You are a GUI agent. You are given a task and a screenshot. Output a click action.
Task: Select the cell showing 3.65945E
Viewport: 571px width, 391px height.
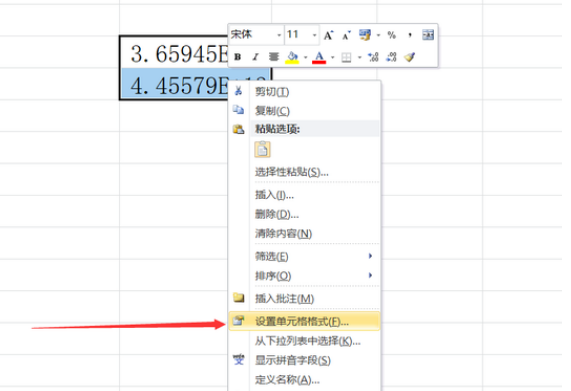tap(175, 53)
